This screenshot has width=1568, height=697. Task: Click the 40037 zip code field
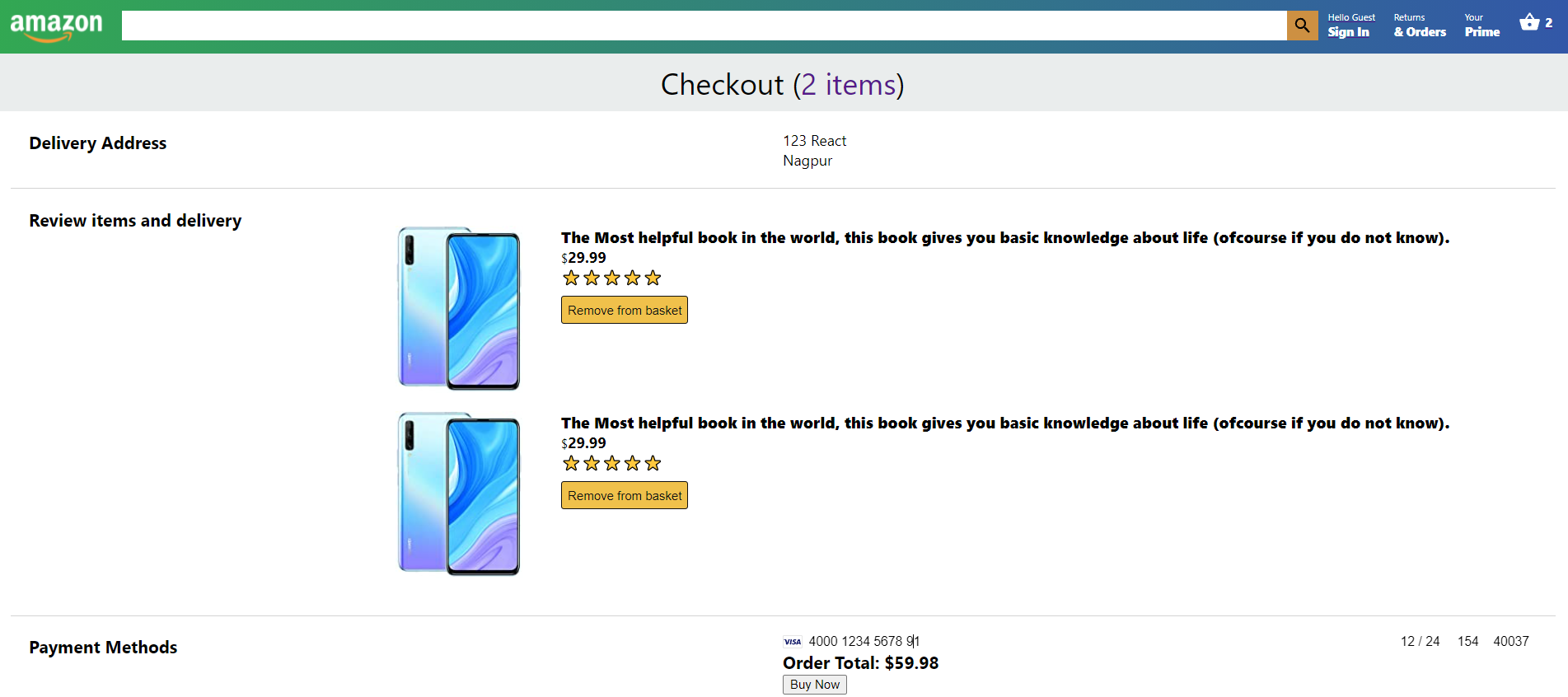[1512, 641]
